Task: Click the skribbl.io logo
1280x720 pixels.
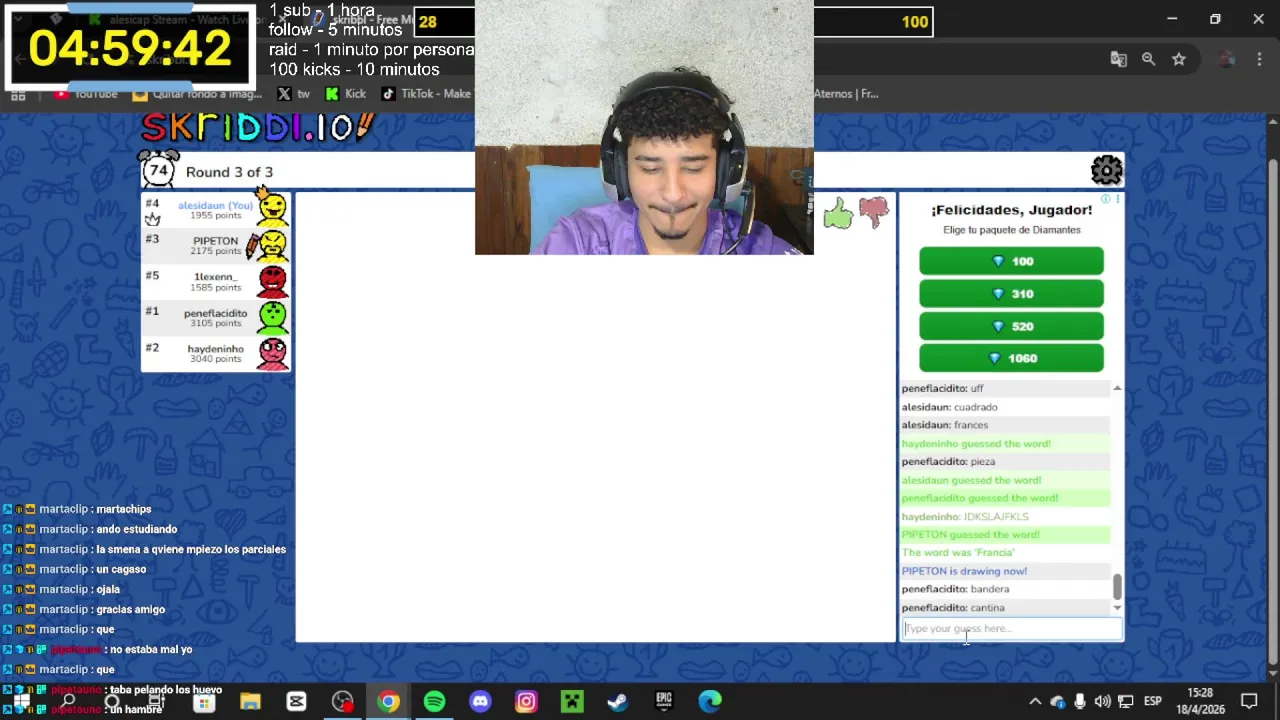Action: (x=257, y=127)
